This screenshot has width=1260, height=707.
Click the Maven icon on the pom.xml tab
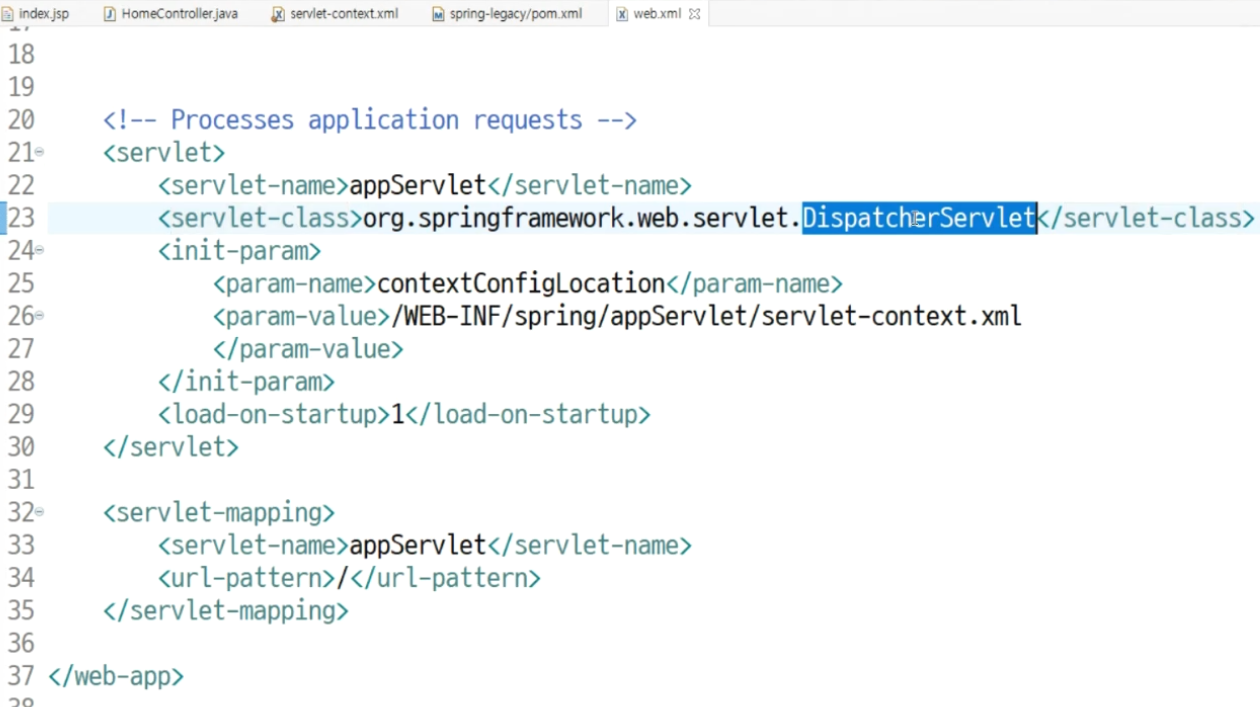tap(438, 14)
